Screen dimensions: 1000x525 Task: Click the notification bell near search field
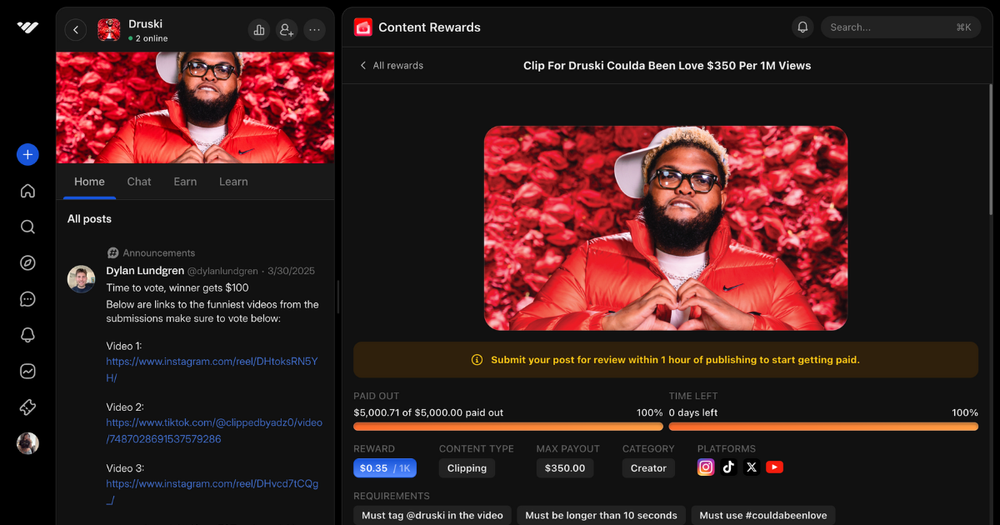coord(802,27)
